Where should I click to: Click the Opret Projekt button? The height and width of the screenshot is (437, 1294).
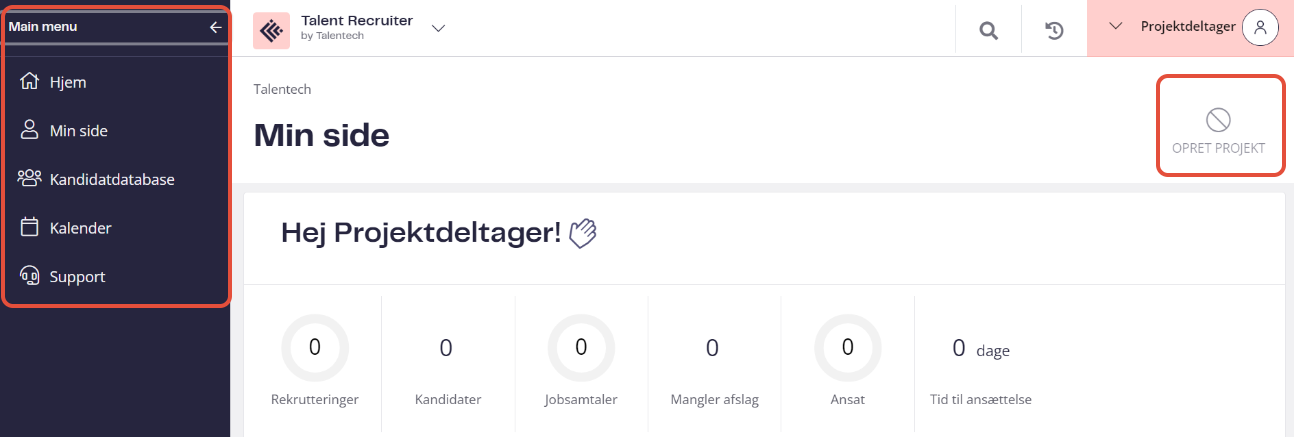pyautogui.click(x=1220, y=127)
